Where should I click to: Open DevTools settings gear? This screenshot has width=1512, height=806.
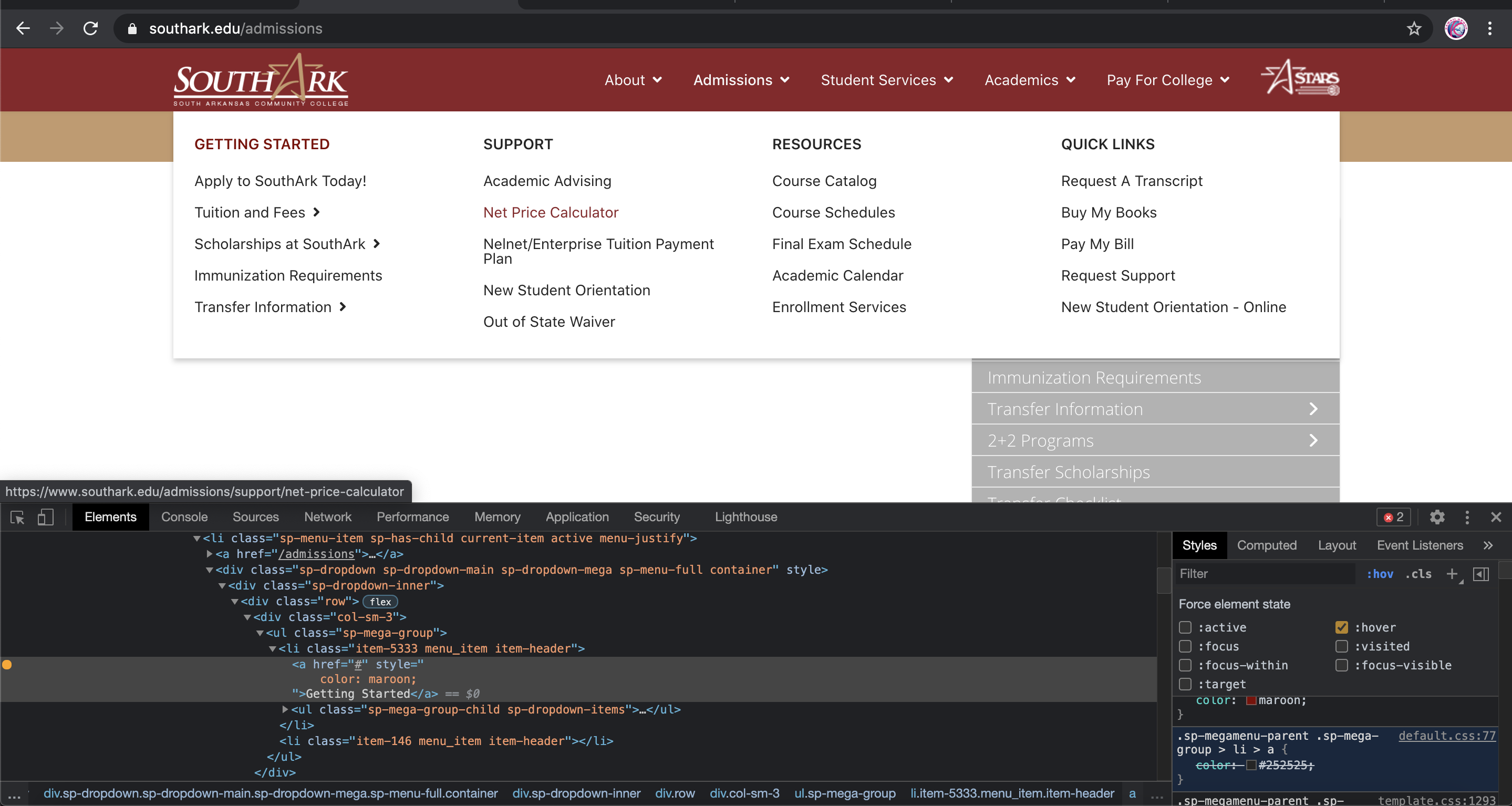[x=1437, y=517]
